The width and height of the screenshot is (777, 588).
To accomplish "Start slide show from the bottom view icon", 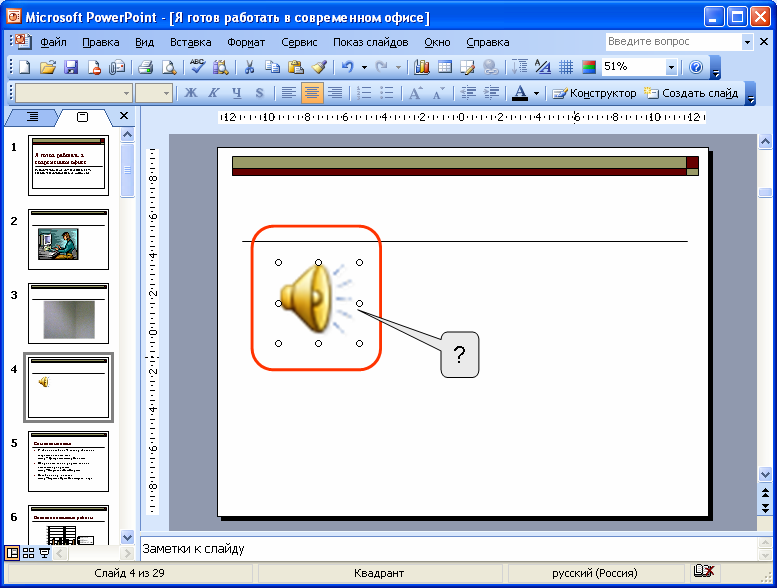I will 44,553.
